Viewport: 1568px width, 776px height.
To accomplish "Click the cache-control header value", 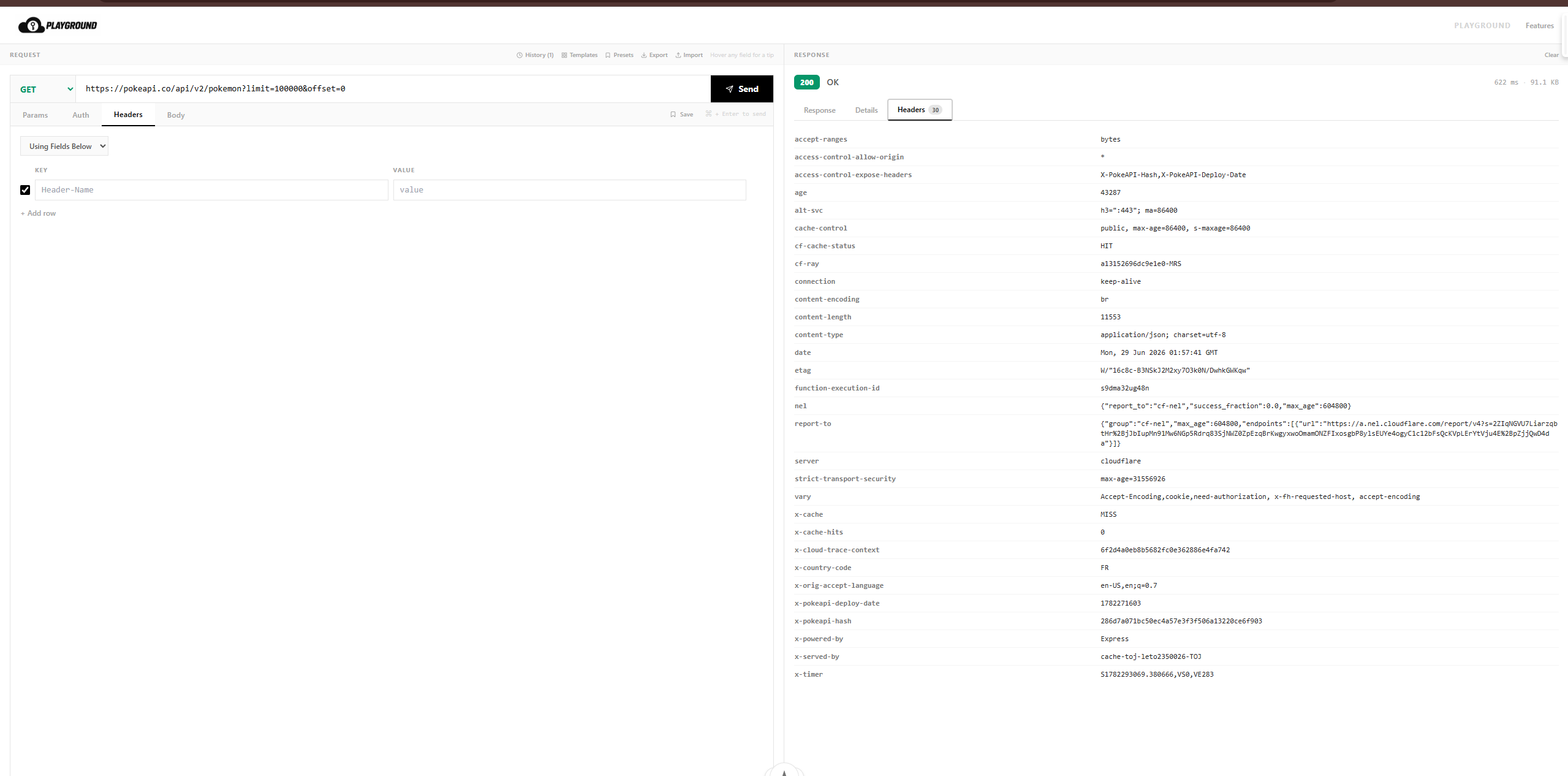I will (1175, 228).
